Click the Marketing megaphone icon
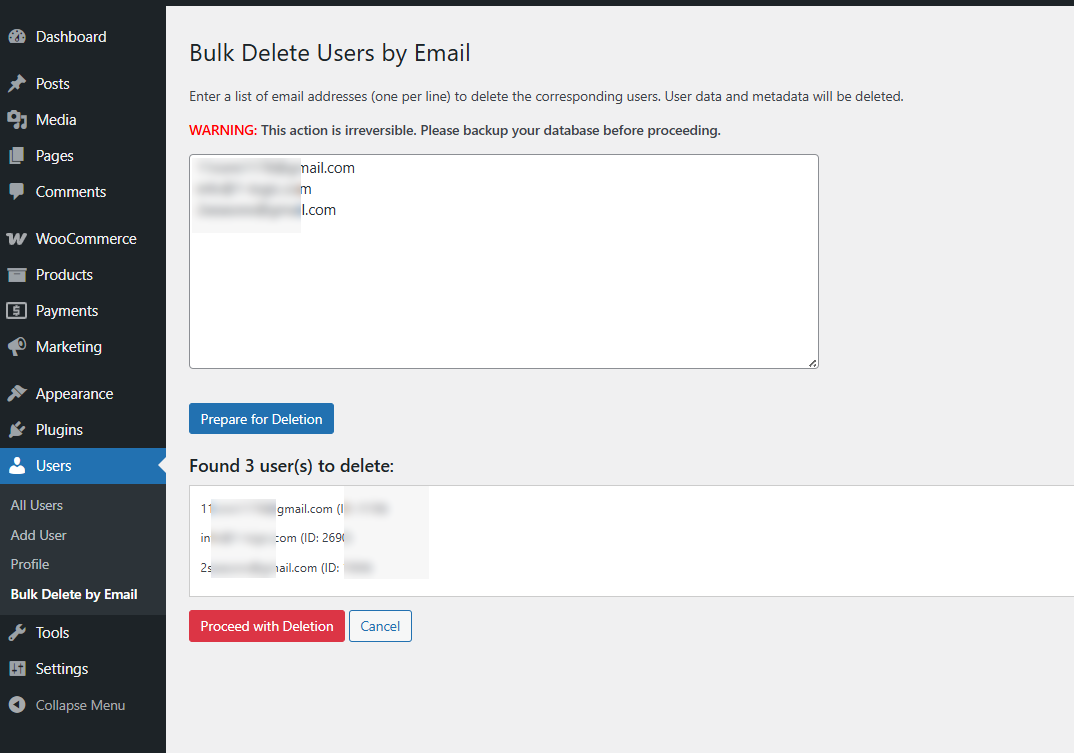 [x=17, y=347]
